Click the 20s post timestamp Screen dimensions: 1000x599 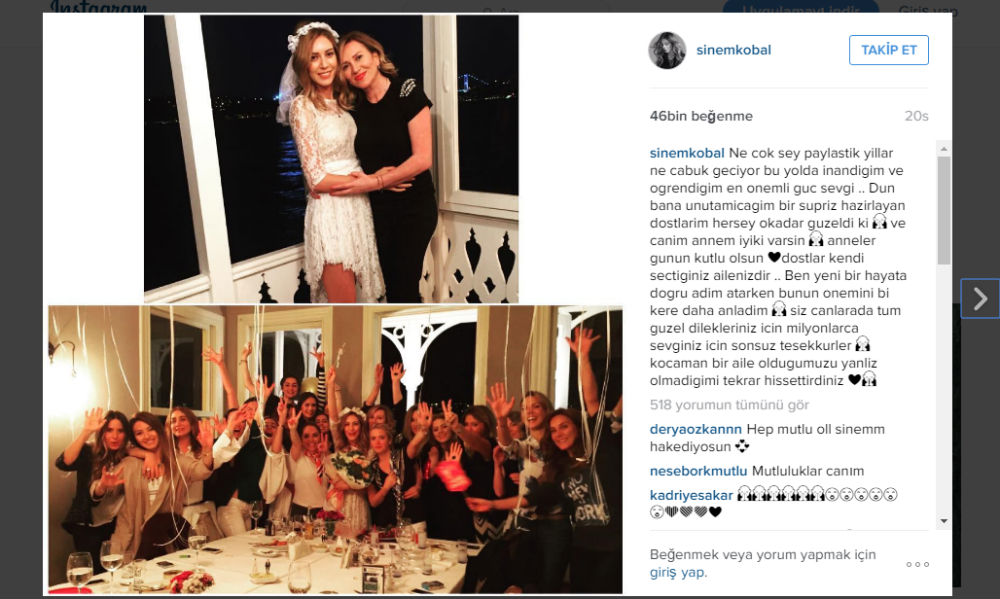916,116
